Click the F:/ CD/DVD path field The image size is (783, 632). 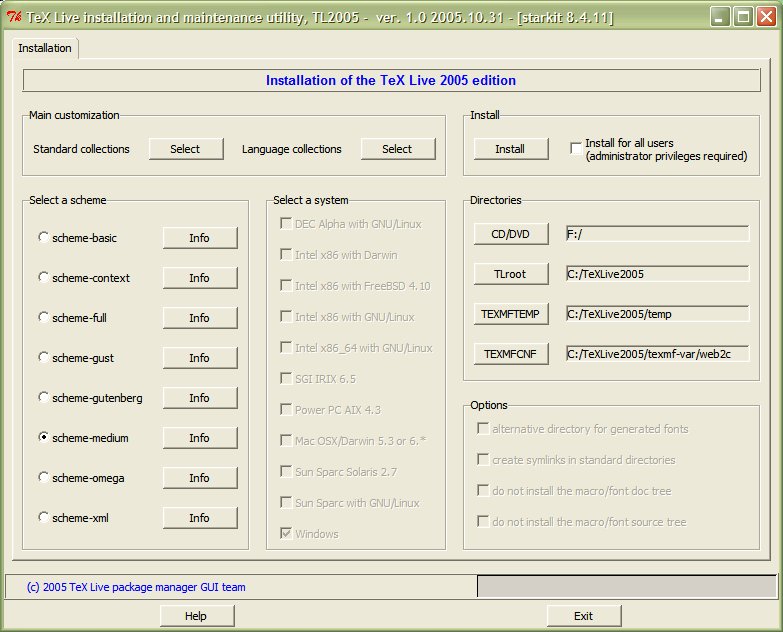tap(658, 234)
